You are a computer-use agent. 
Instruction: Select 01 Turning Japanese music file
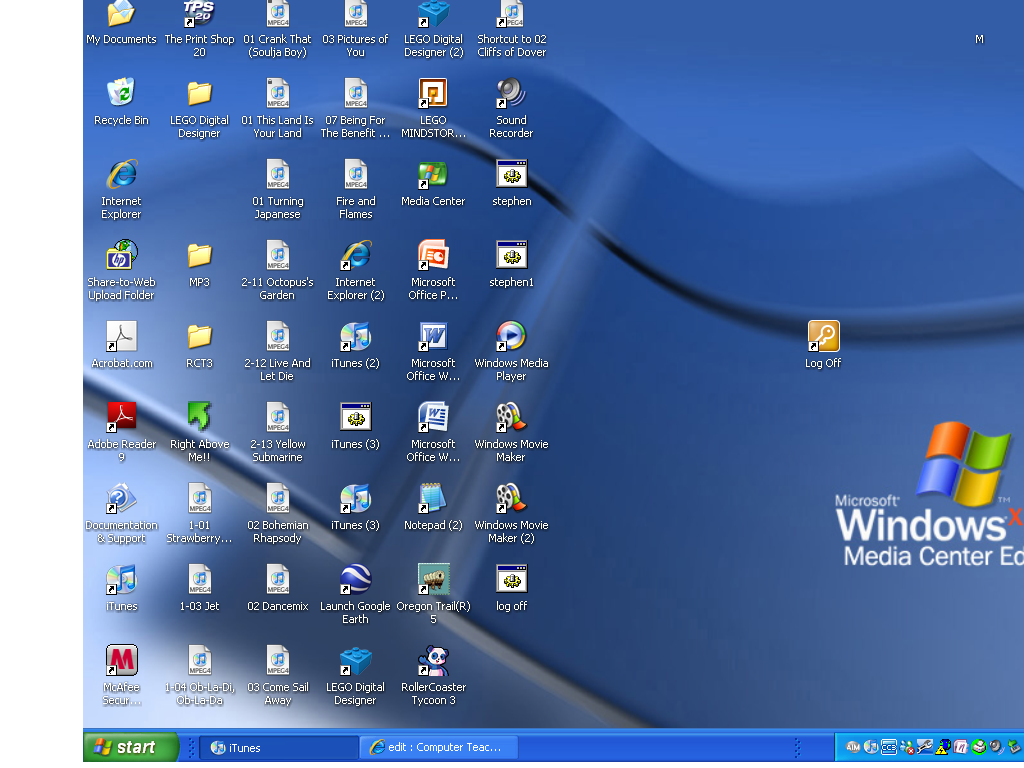coord(278,189)
